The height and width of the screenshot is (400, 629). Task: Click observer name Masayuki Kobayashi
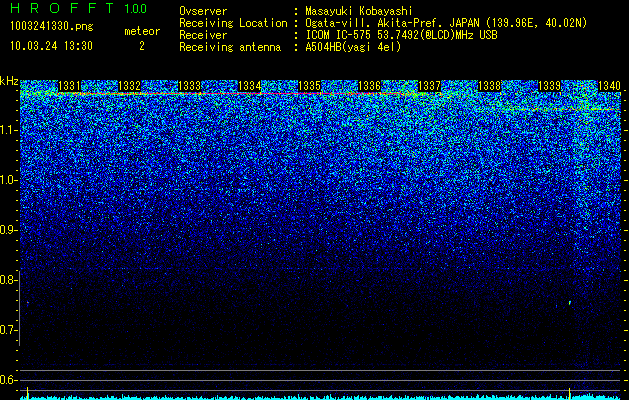(359, 11)
